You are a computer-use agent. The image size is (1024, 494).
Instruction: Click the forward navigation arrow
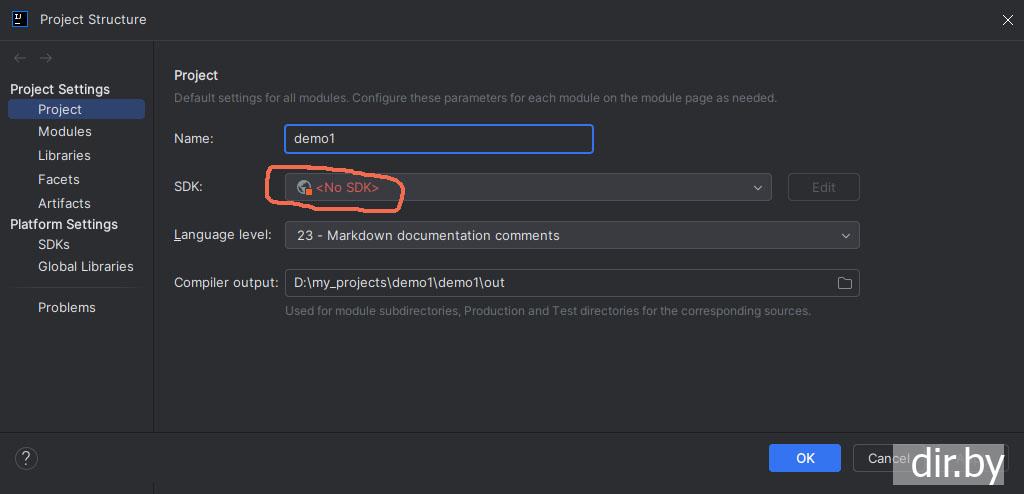(45, 59)
